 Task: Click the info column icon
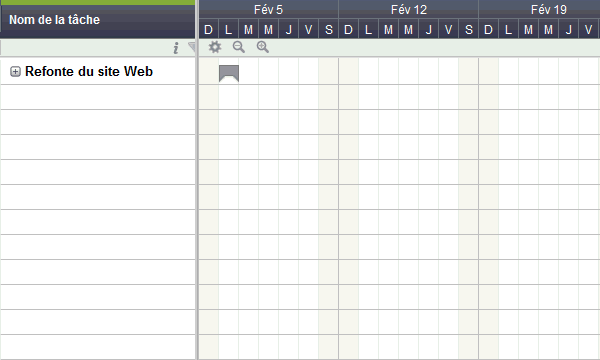click(176, 48)
